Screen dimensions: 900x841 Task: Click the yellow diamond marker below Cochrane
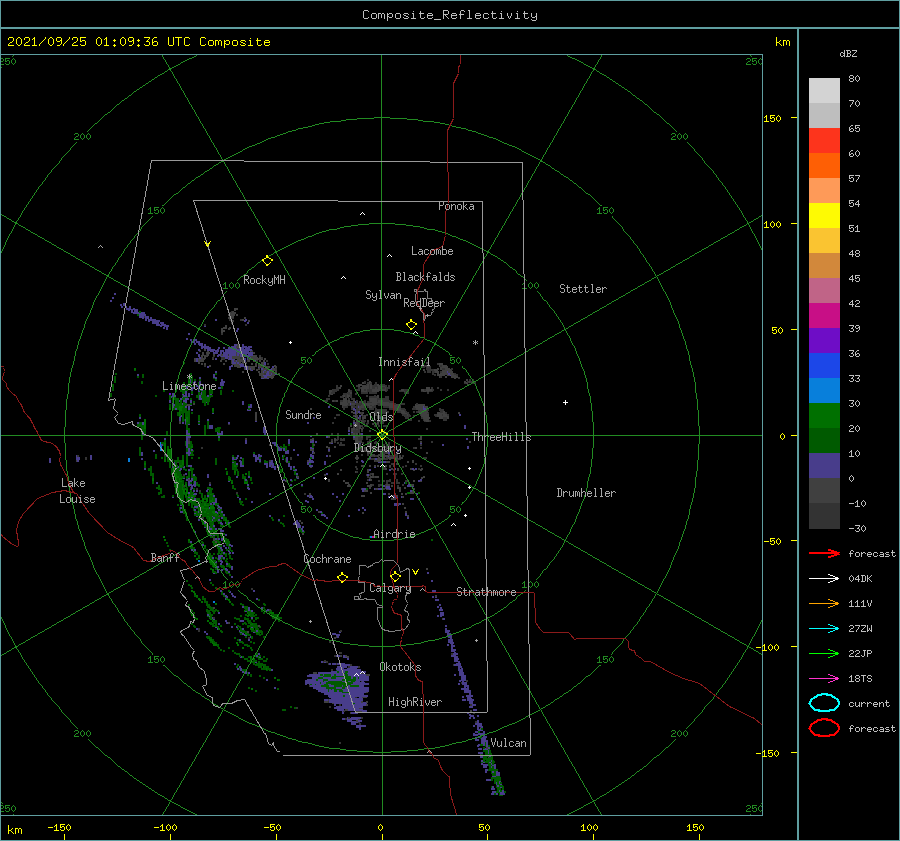tap(343, 577)
